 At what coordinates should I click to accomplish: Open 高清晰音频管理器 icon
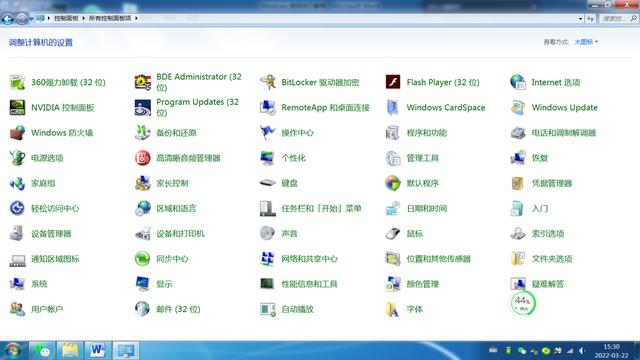143,158
